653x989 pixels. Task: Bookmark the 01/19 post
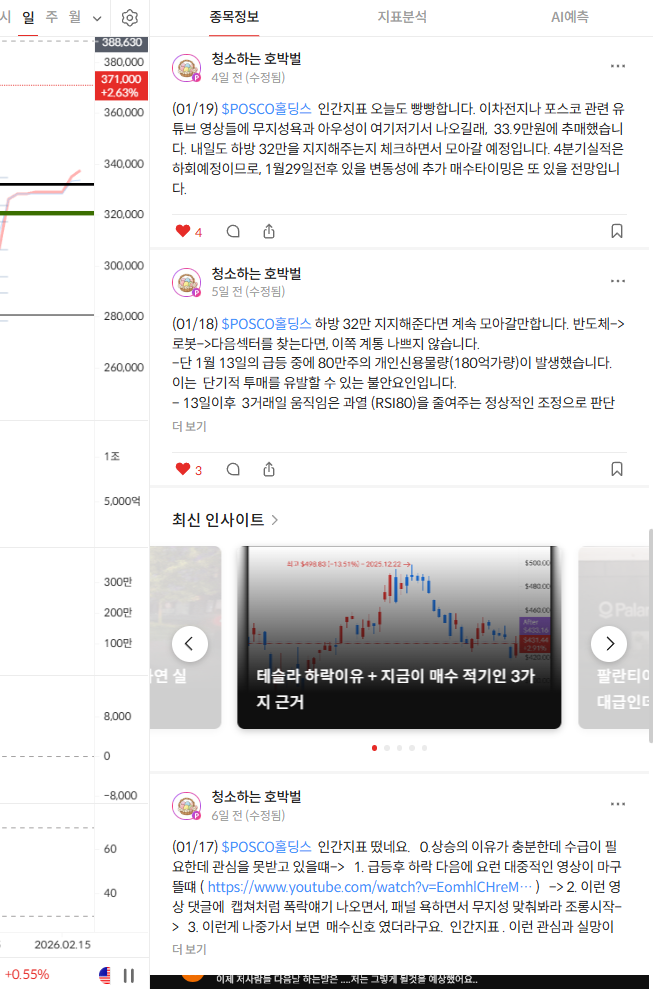[617, 231]
